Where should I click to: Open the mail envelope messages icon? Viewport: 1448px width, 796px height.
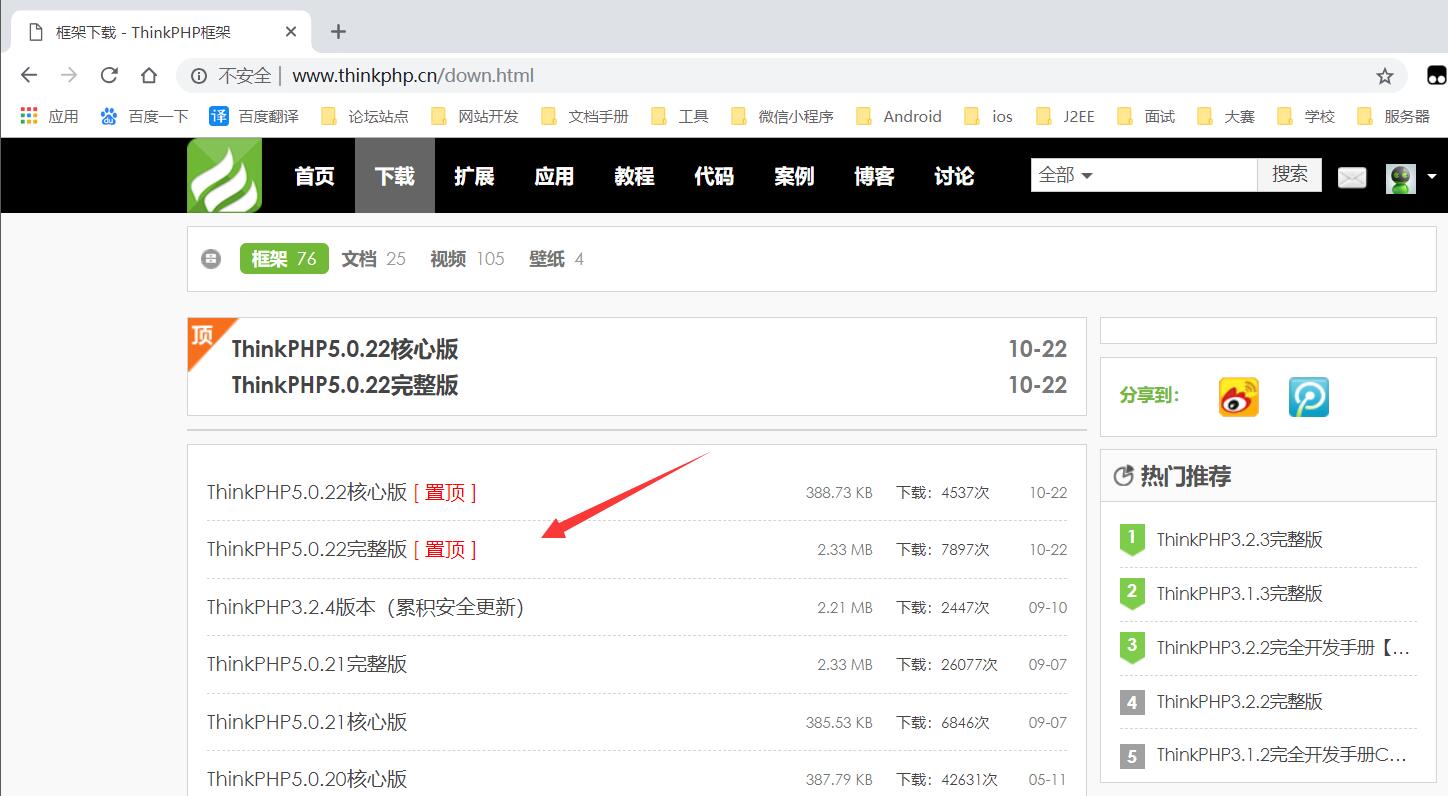[x=1352, y=178]
